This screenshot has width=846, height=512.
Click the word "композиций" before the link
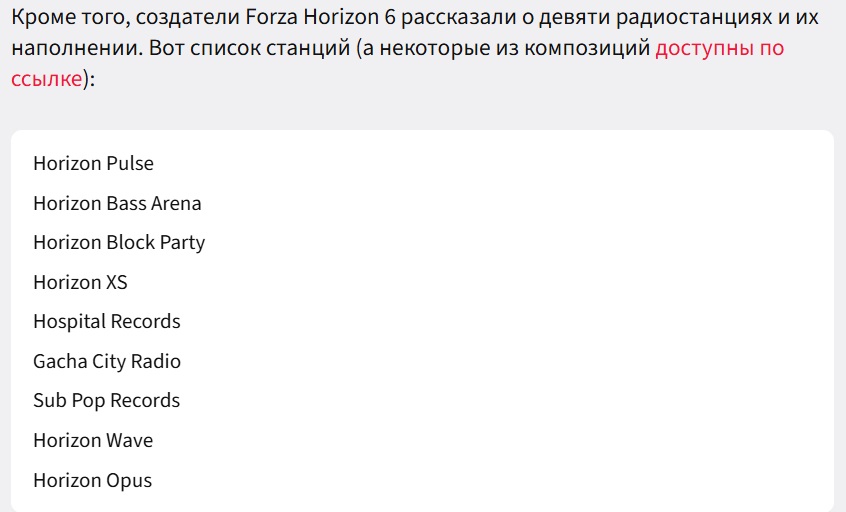click(588, 49)
